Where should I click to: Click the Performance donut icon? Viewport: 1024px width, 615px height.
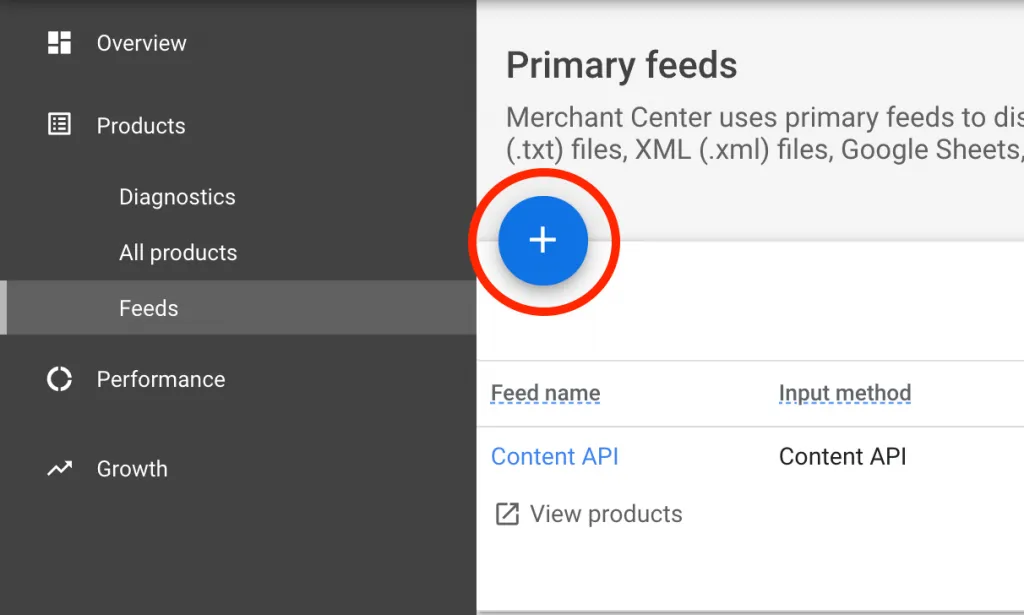click(59, 379)
